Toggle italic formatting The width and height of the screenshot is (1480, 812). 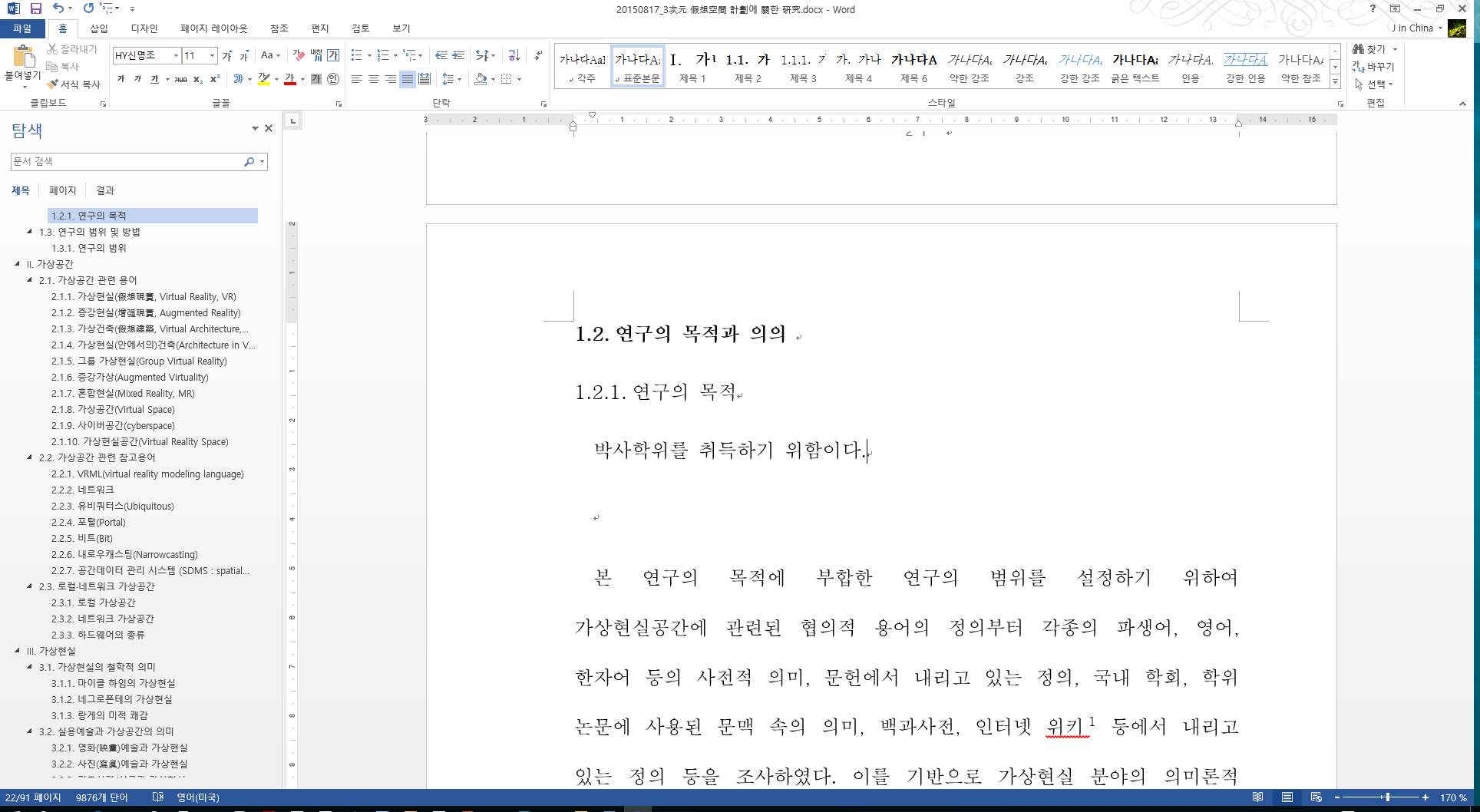coord(137,78)
